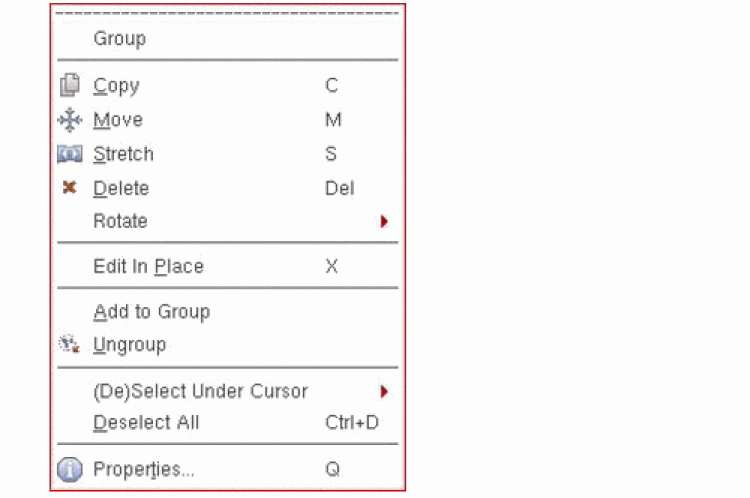750x498 pixels.
Task: Select Group menu entry
Action: click(x=119, y=39)
